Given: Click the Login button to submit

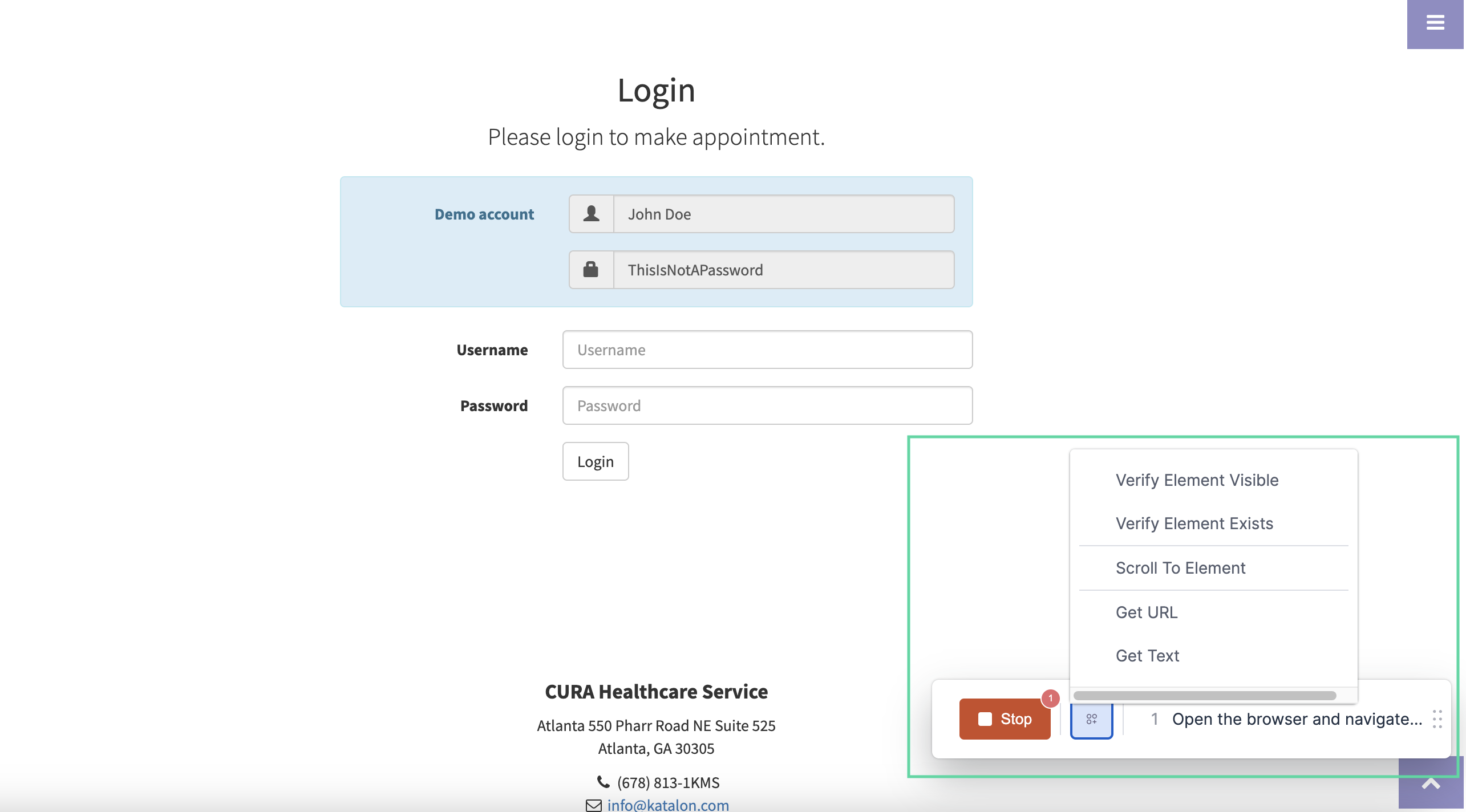Looking at the screenshot, I should [x=595, y=461].
